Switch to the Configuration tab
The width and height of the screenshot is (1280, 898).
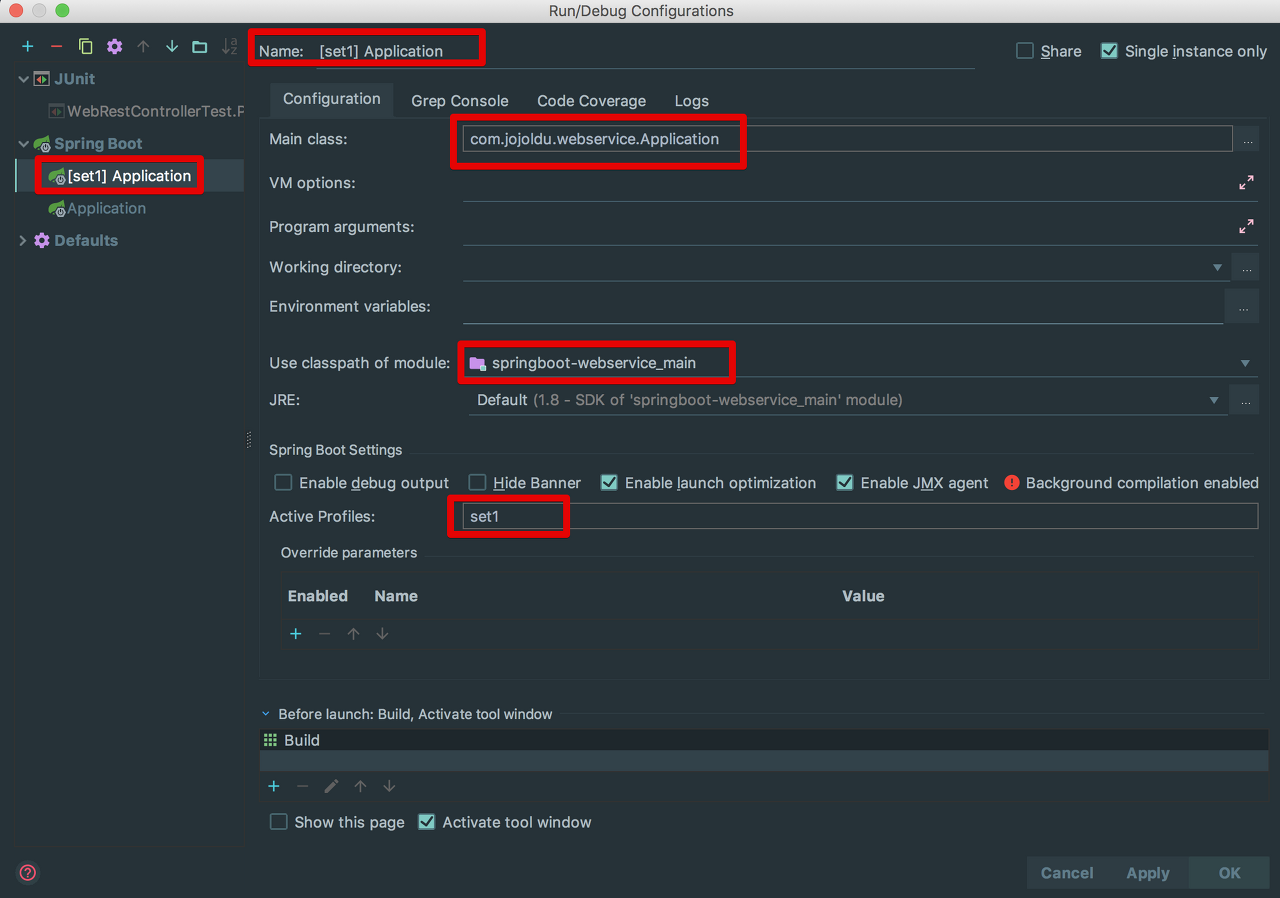point(332,99)
